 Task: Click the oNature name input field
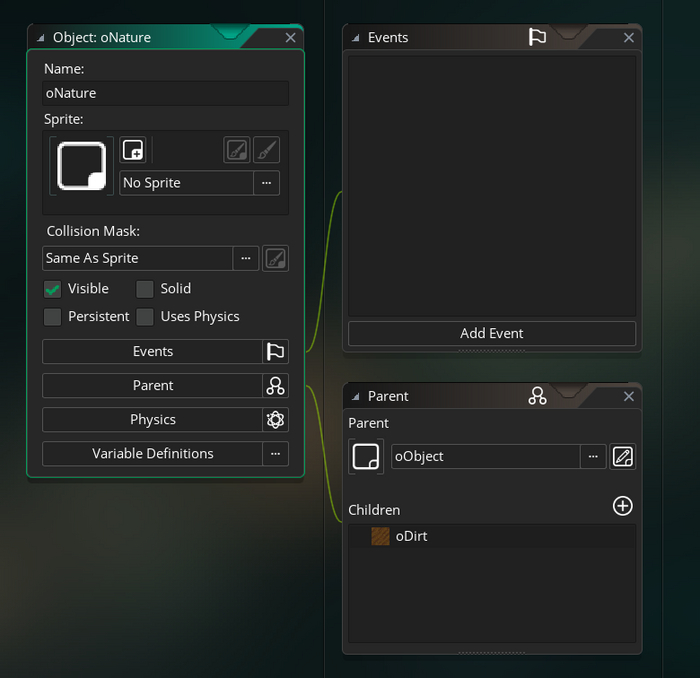click(x=166, y=93)
